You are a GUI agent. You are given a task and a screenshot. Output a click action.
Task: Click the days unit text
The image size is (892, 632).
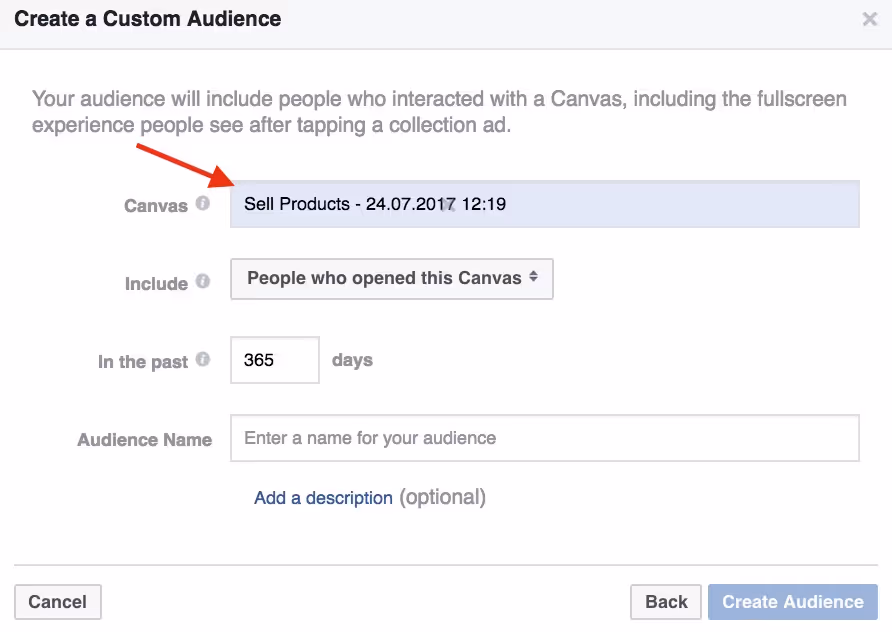pyautogui.click(x=352, y=360)
